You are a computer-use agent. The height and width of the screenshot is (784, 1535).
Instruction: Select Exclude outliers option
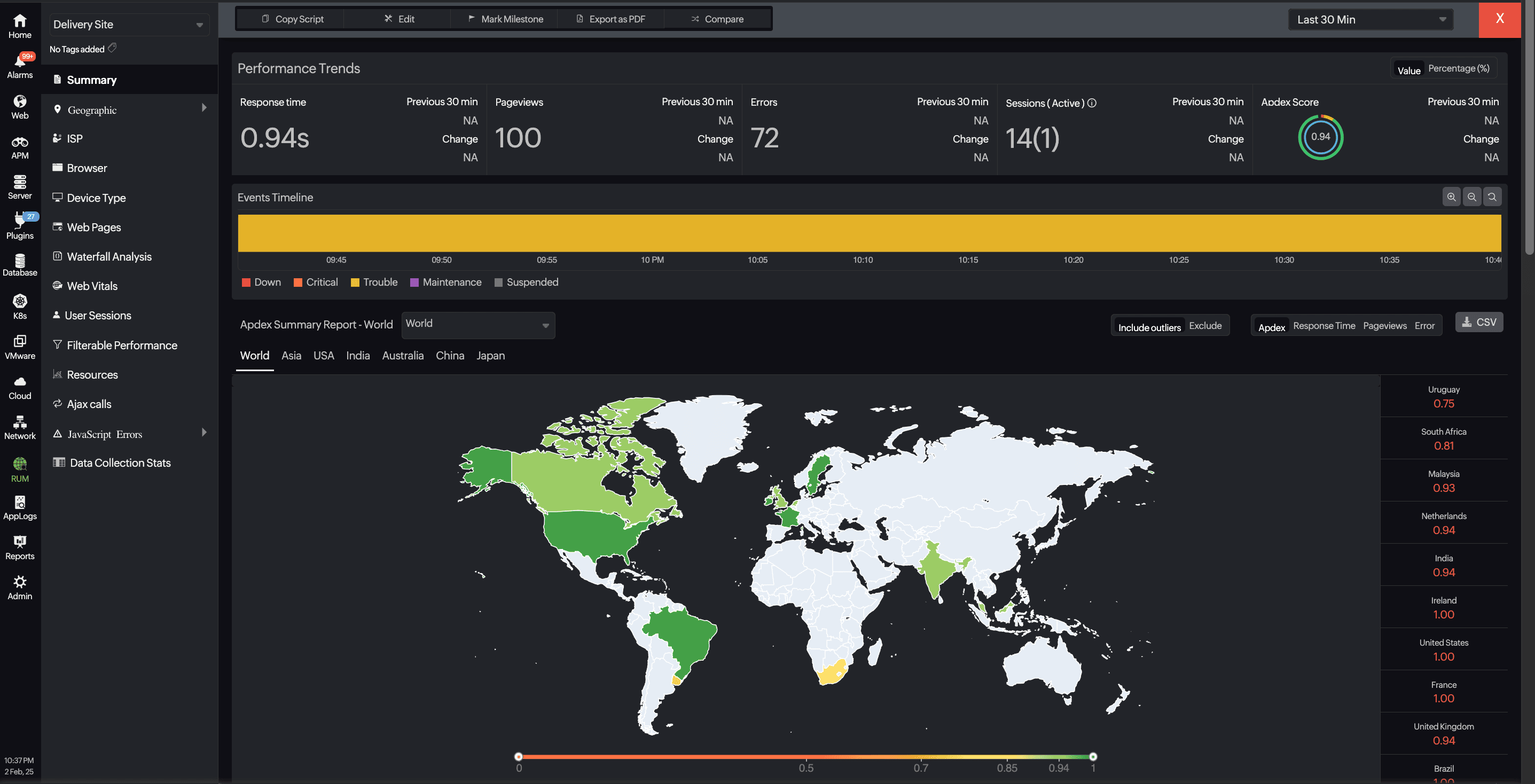pos(1205,326)
